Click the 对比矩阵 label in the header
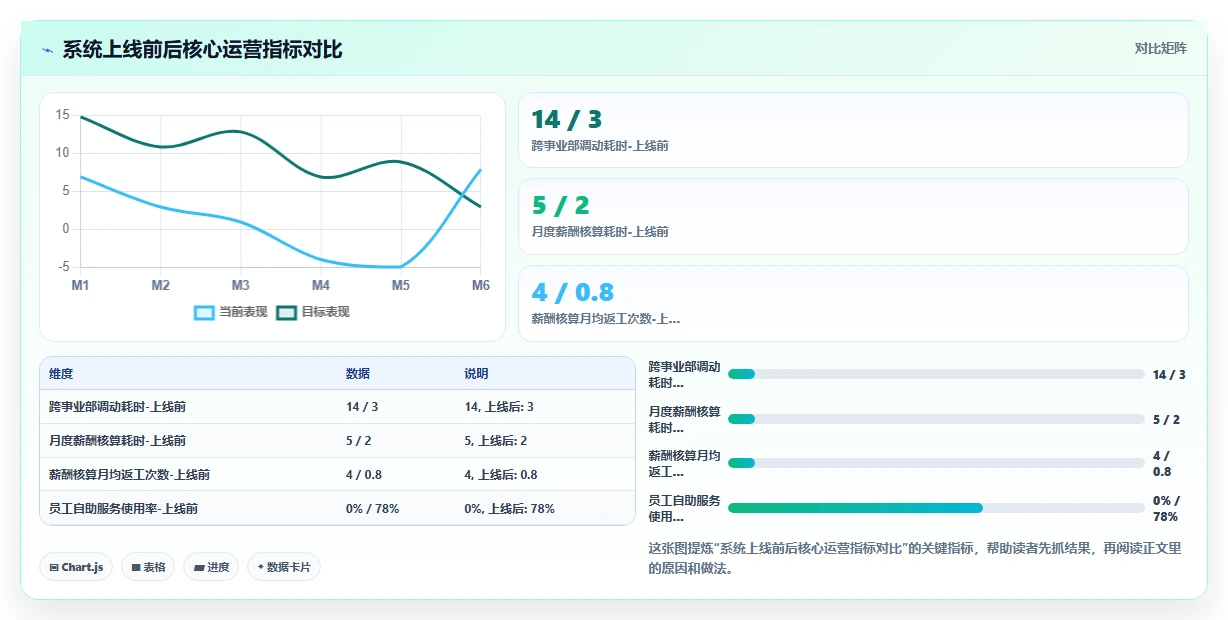The width and height of the screenshot is (1228, 620). 1161,48
